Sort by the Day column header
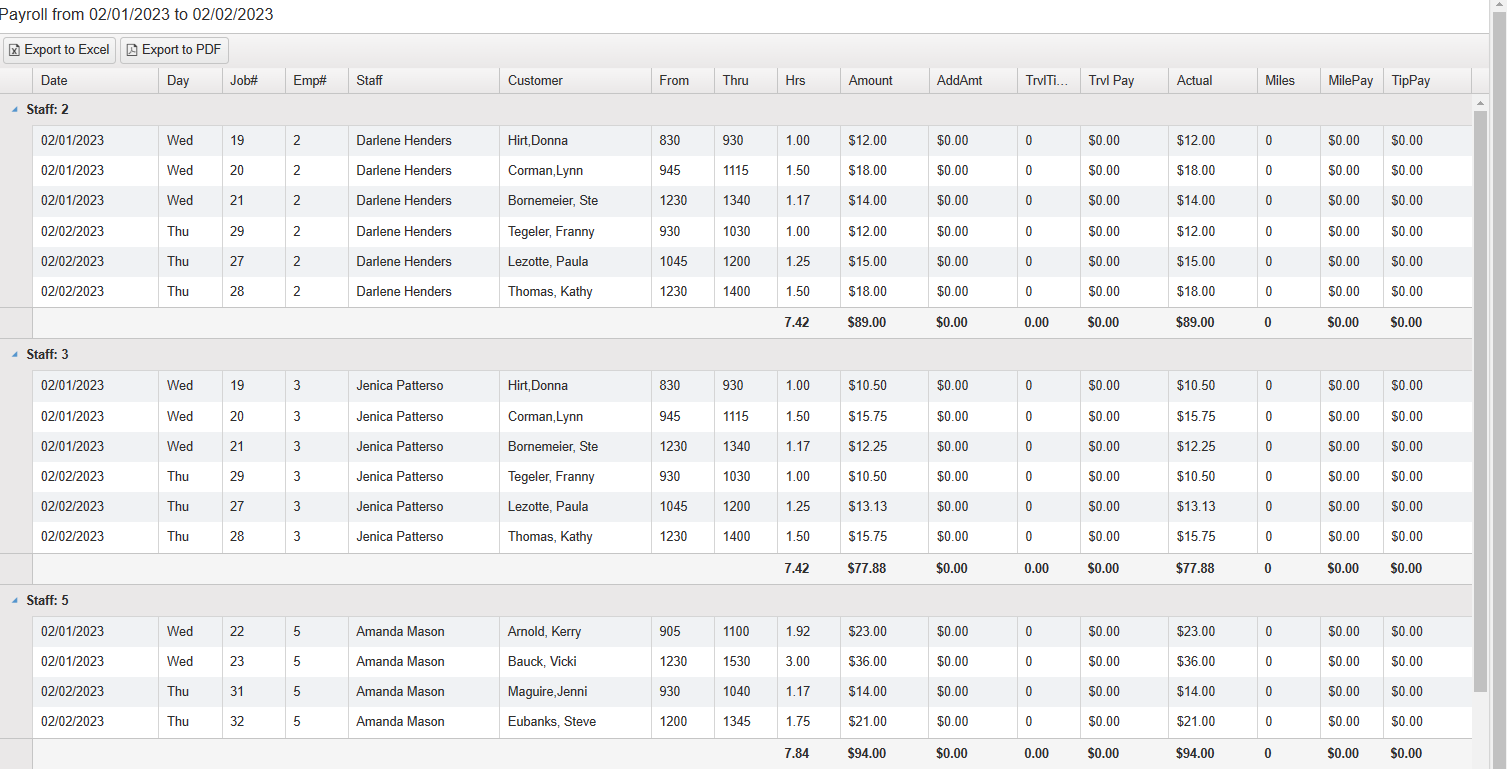The height and width of the screenshot is (769, 1507). point(190,81)
